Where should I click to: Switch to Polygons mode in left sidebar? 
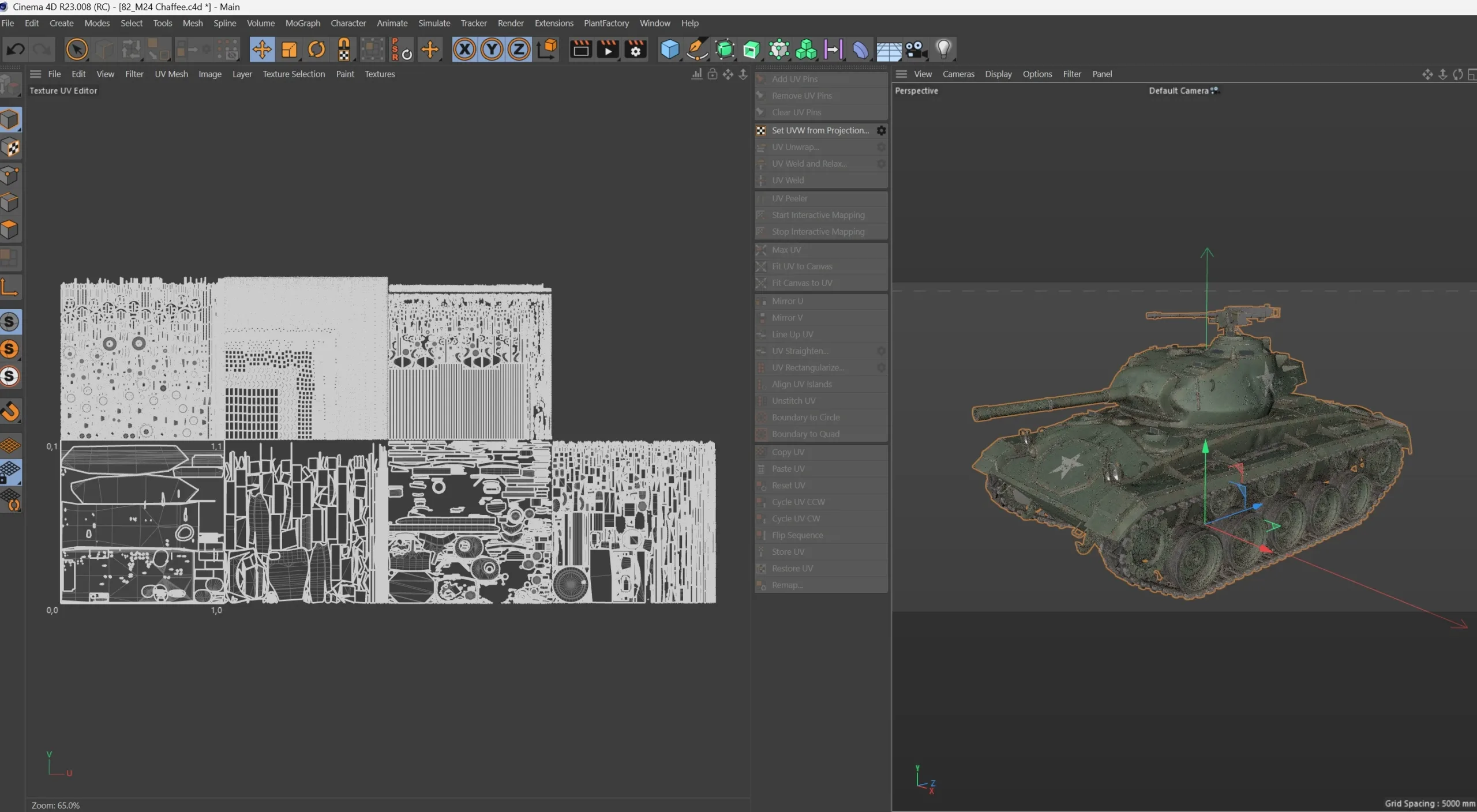tap(10, 230)
